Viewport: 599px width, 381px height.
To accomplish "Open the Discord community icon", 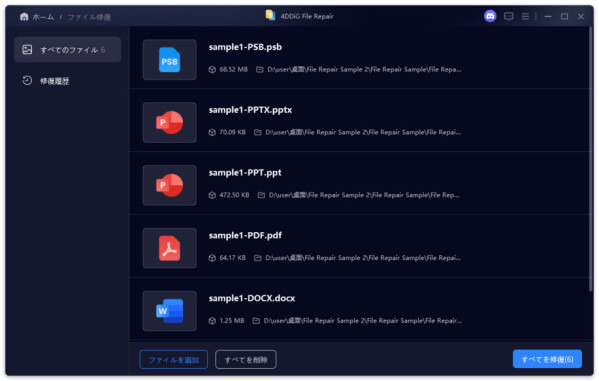I will [490, 16].
